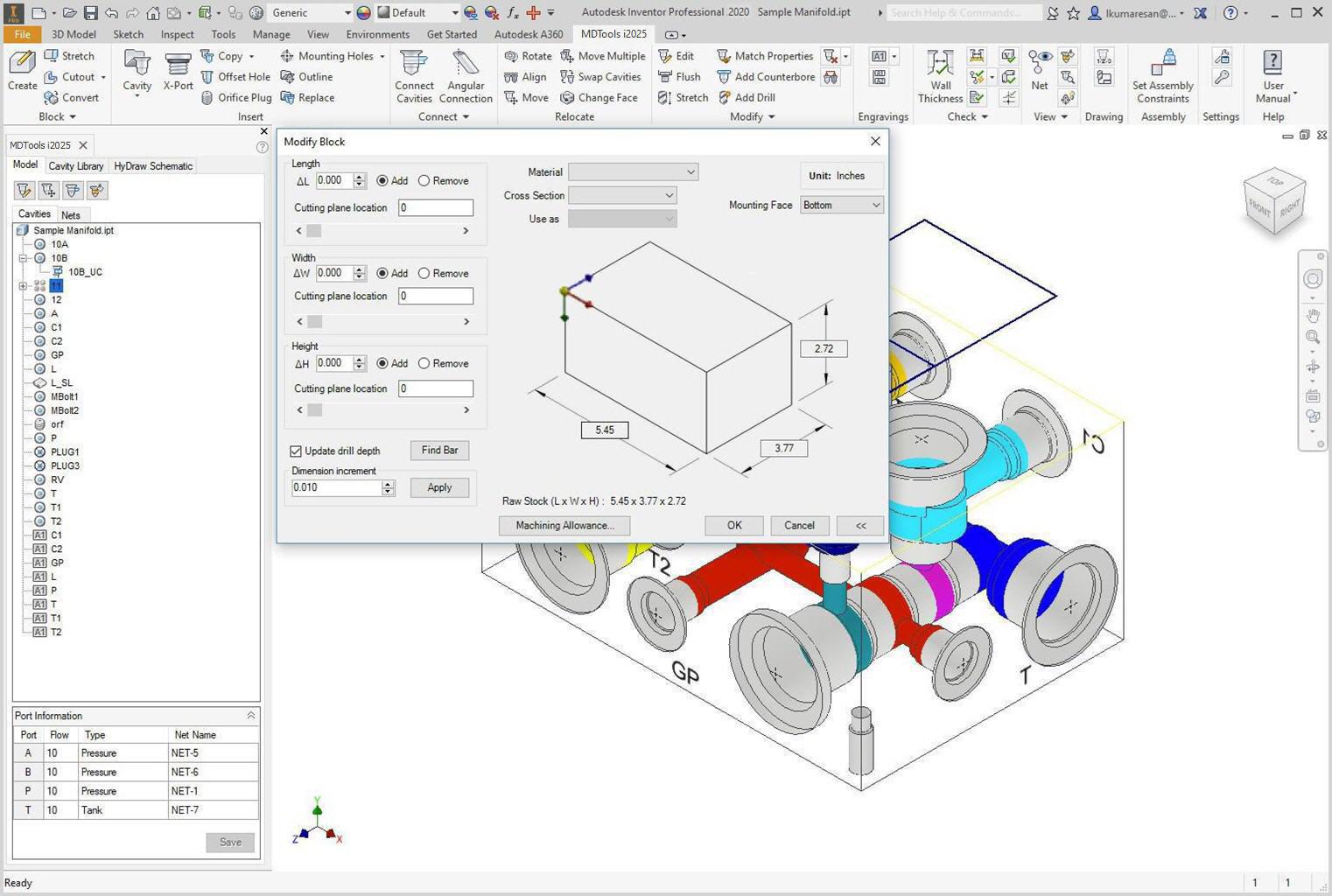The width and height of the screenshot is (1332, 896).
Task: Open the Wall Thickness check
Action: (940, 77)
